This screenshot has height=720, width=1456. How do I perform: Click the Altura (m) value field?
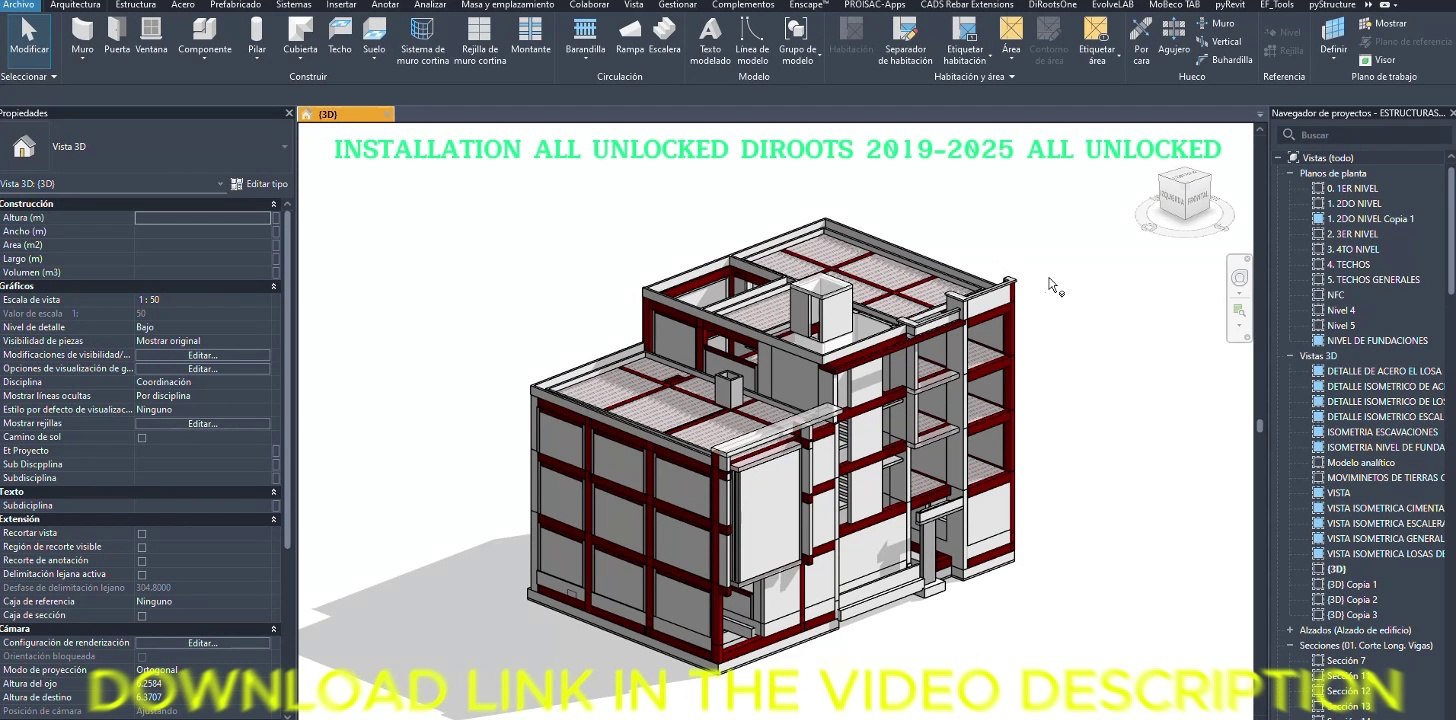(203, 217)
